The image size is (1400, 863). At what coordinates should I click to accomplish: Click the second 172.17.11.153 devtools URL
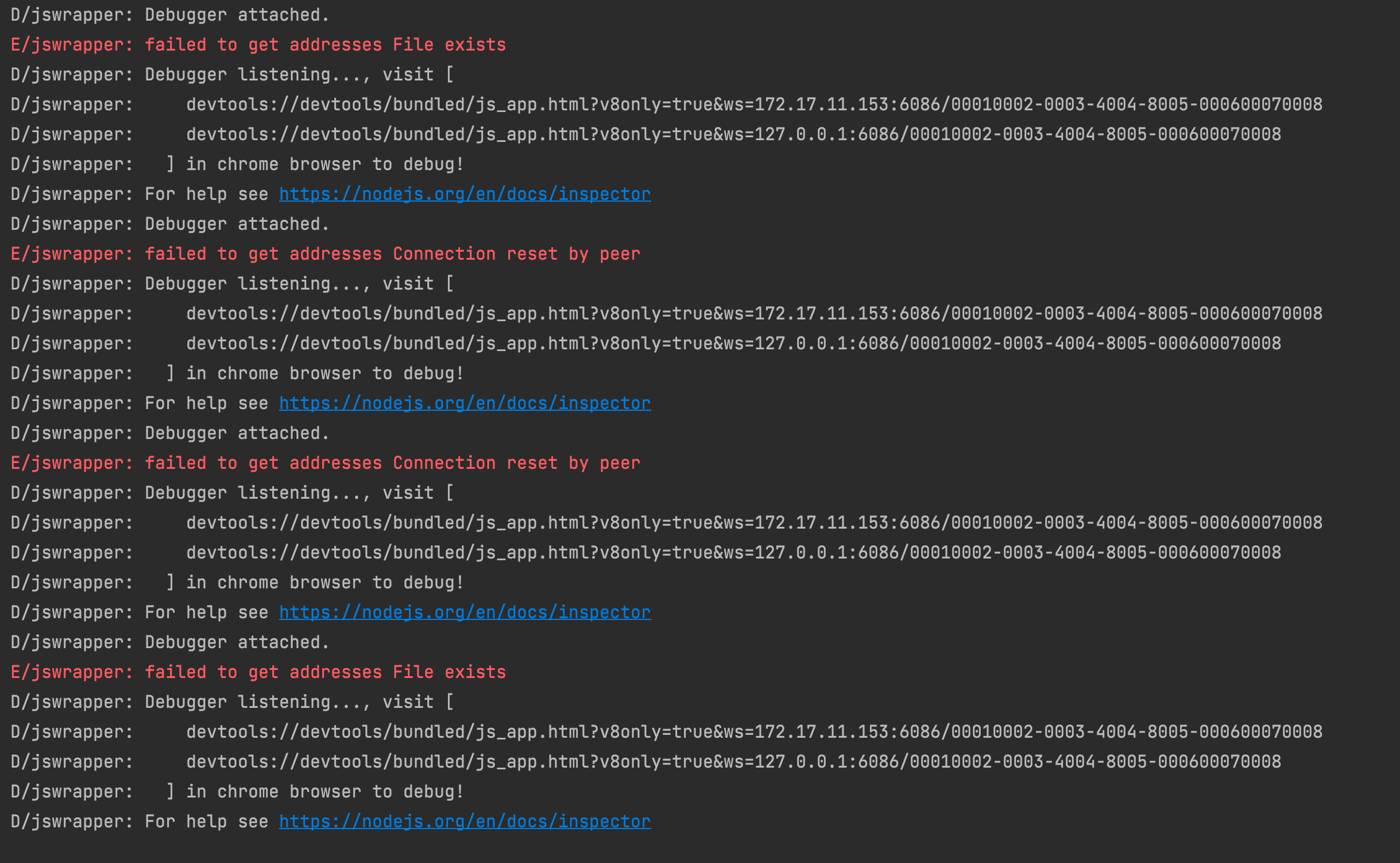point(753,314)
